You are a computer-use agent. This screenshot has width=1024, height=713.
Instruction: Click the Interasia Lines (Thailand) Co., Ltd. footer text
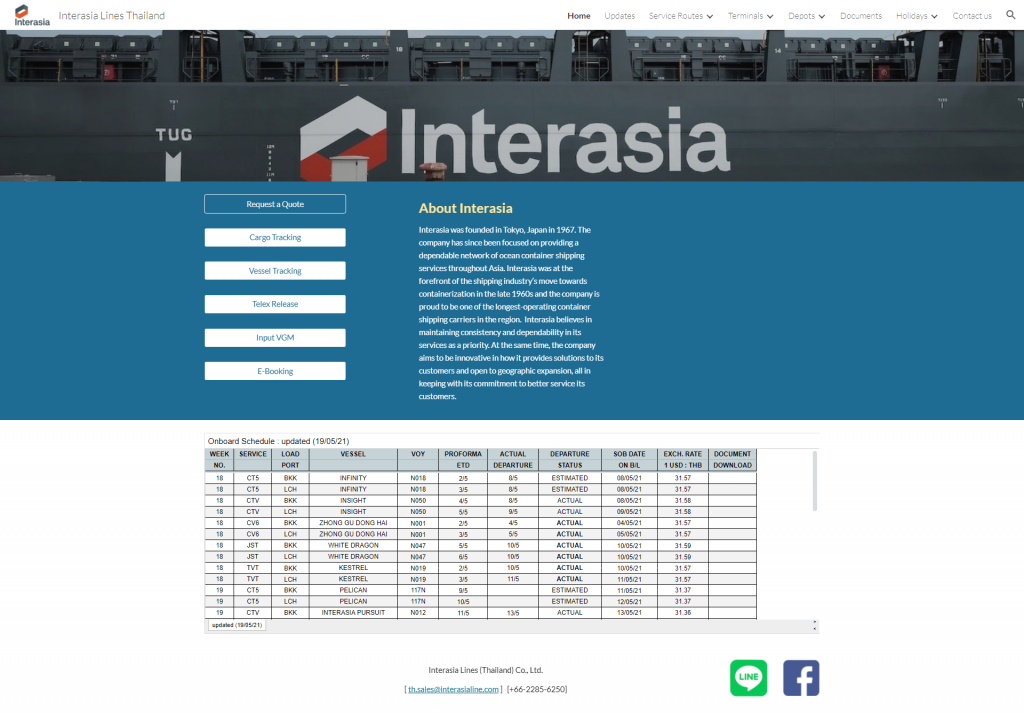click(485, 670)
